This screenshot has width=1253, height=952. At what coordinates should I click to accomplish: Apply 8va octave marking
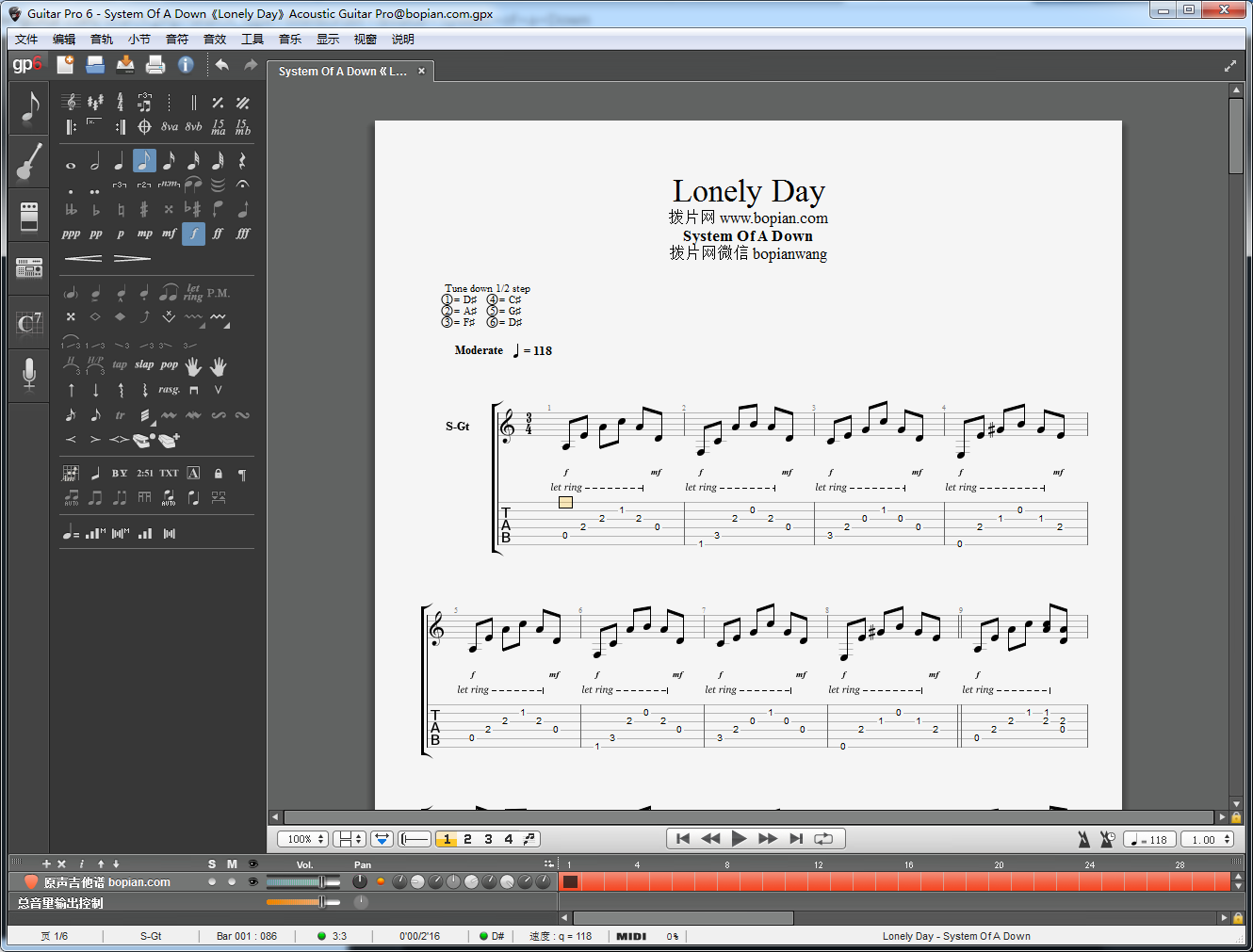tap(169, 126)
